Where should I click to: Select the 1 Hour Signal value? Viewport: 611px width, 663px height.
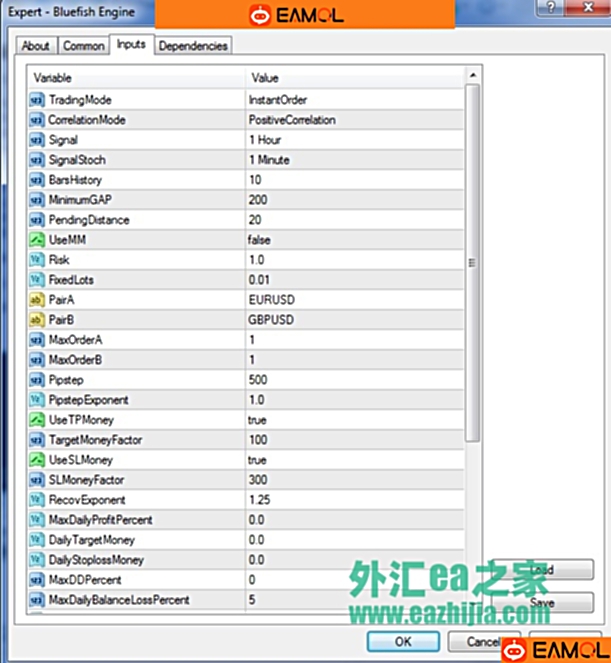click(265, 140)
